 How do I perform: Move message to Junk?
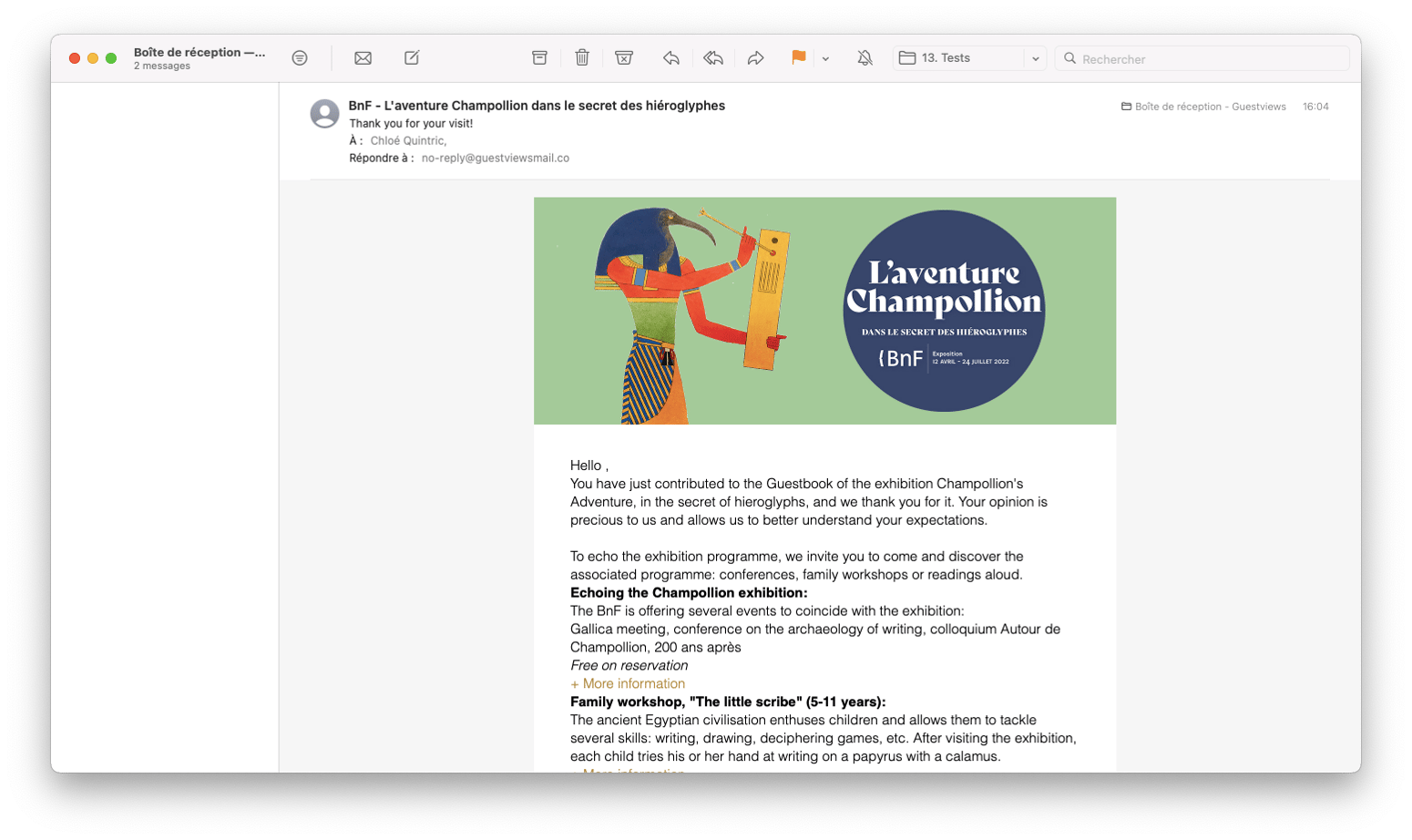(x=624, y=57)
